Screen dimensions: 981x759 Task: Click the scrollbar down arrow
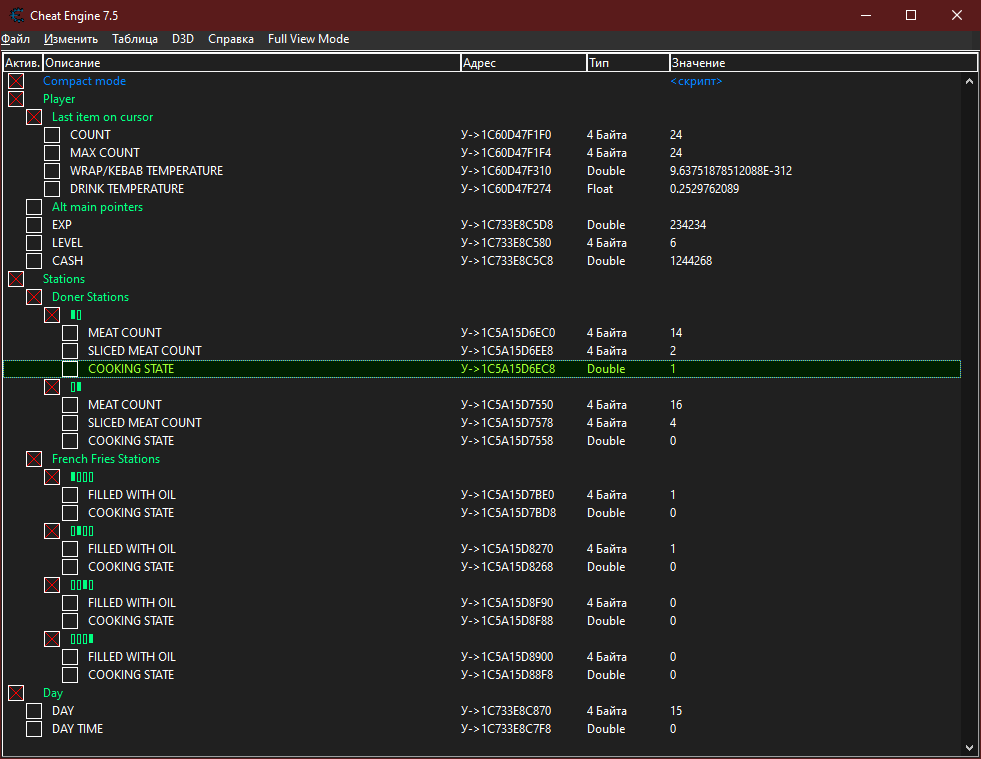click(x=969, y=747)
